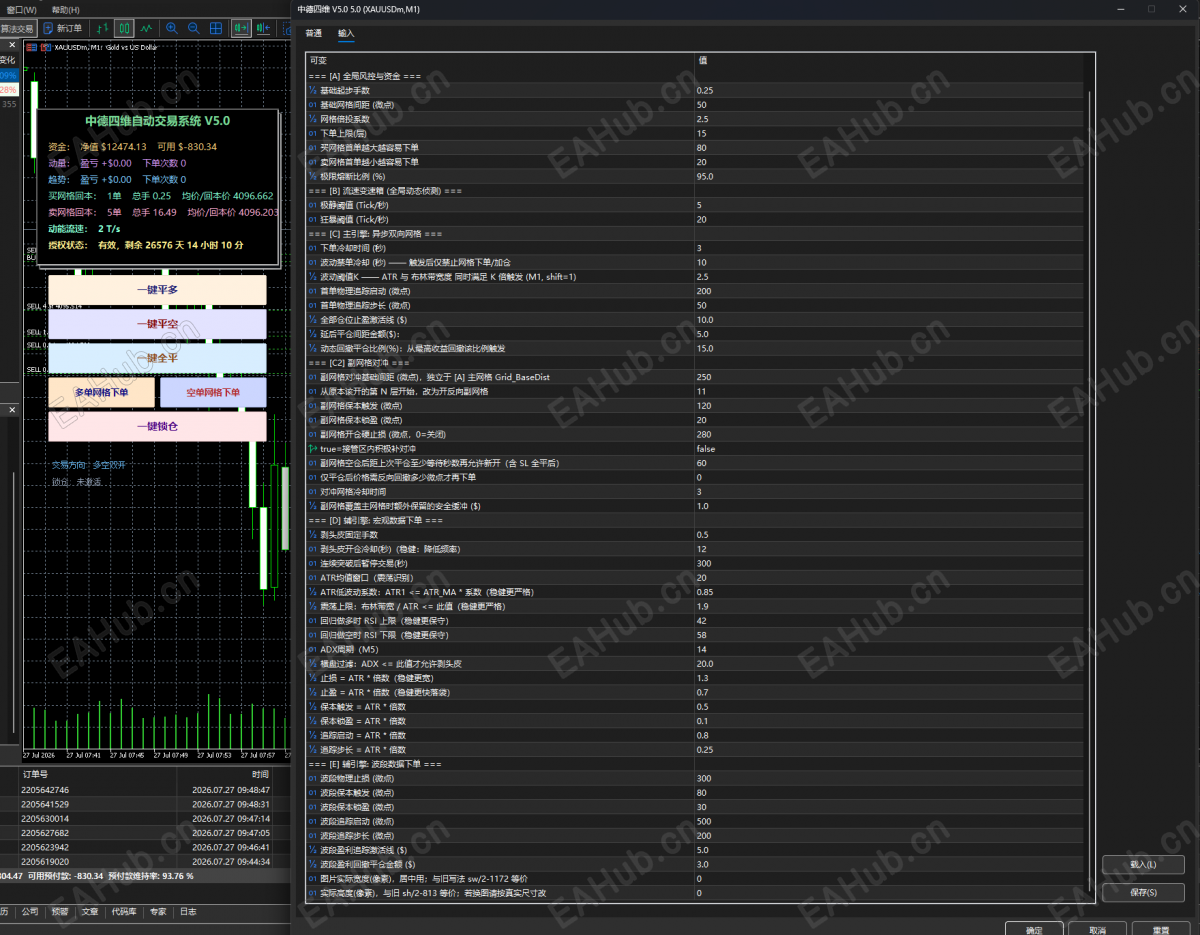The height and width of the screenshot is (935, 1200).
Task: Toggle the true=接管区内析极补对冲 false value
Action: coord(888,449)
